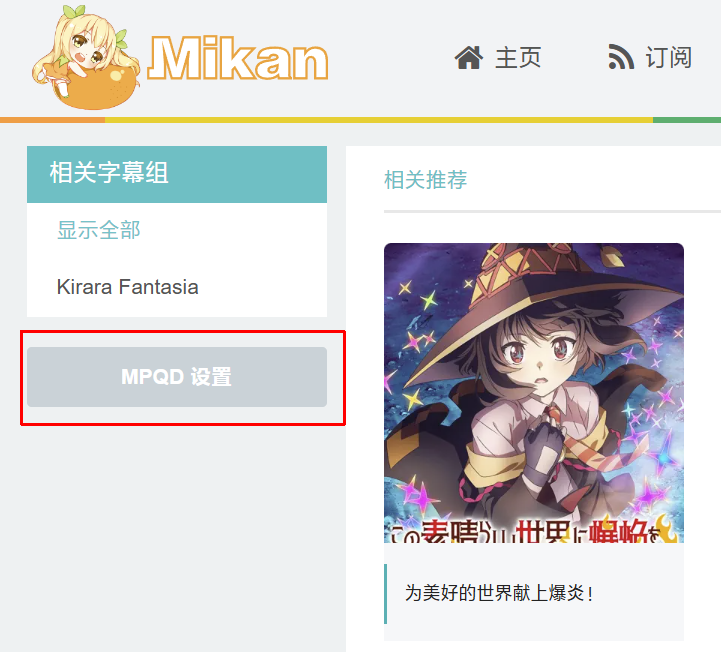The height and width of the screenshot is (652, 721).
Task: Click the green segment of the header stripe
Action: 687,120
